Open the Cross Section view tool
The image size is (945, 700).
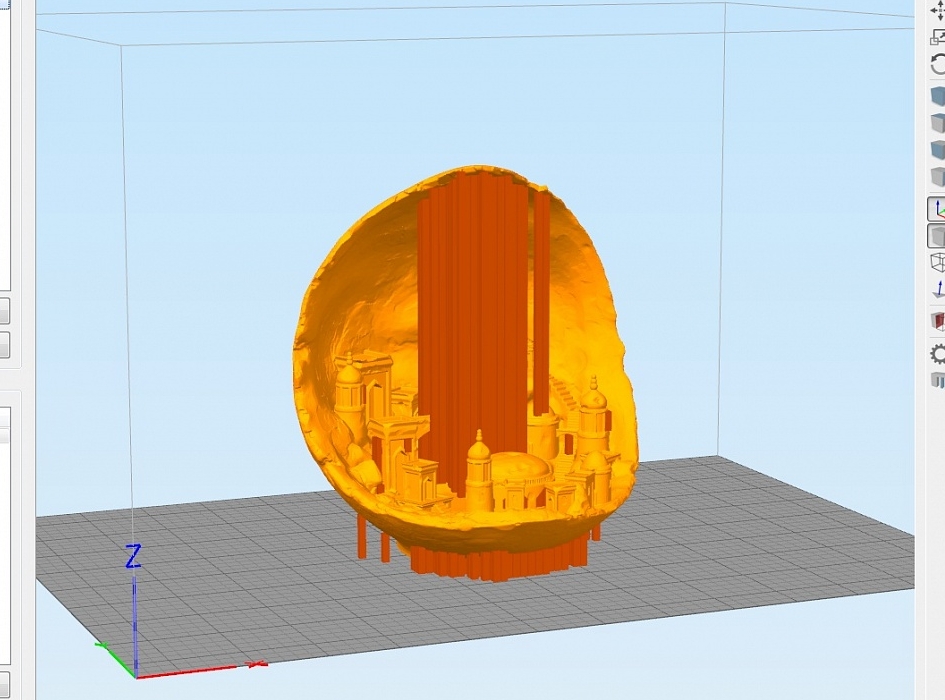(x=938, y=320)
